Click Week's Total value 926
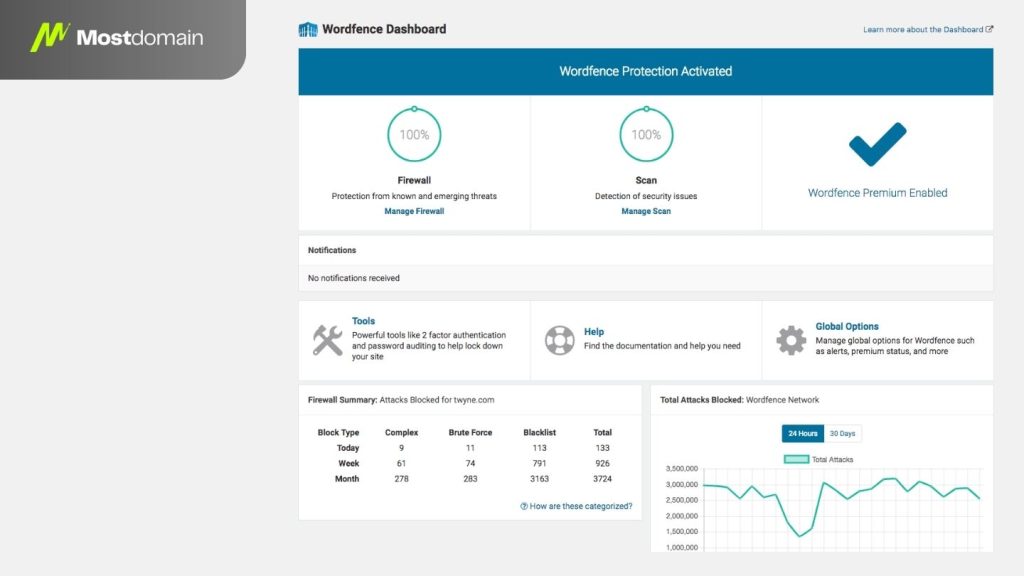Viewport: 1024px width, 576px height. (x=602, y=464)
